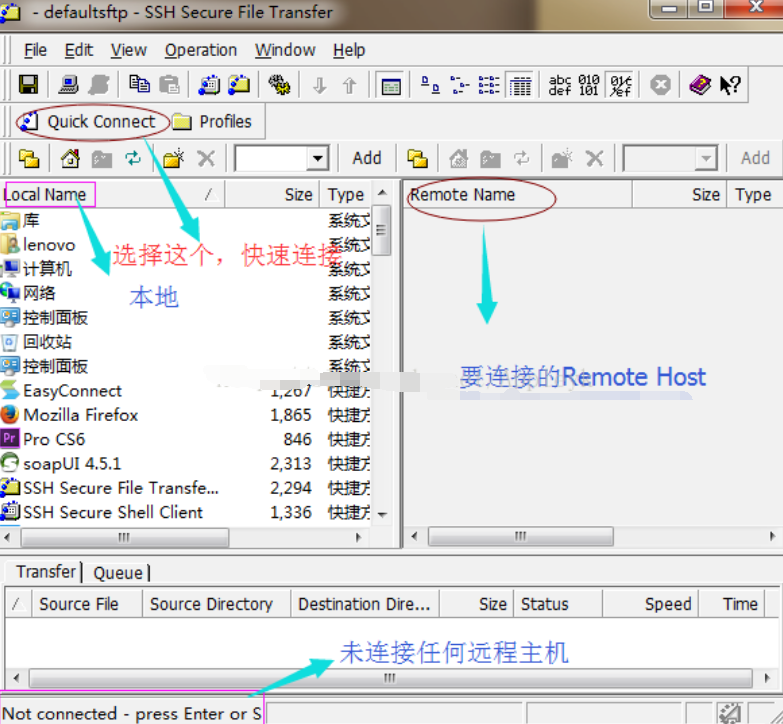Viewport: 783px width, 724px height.
Task: Open the Edit menu
Action: (78, 50)
